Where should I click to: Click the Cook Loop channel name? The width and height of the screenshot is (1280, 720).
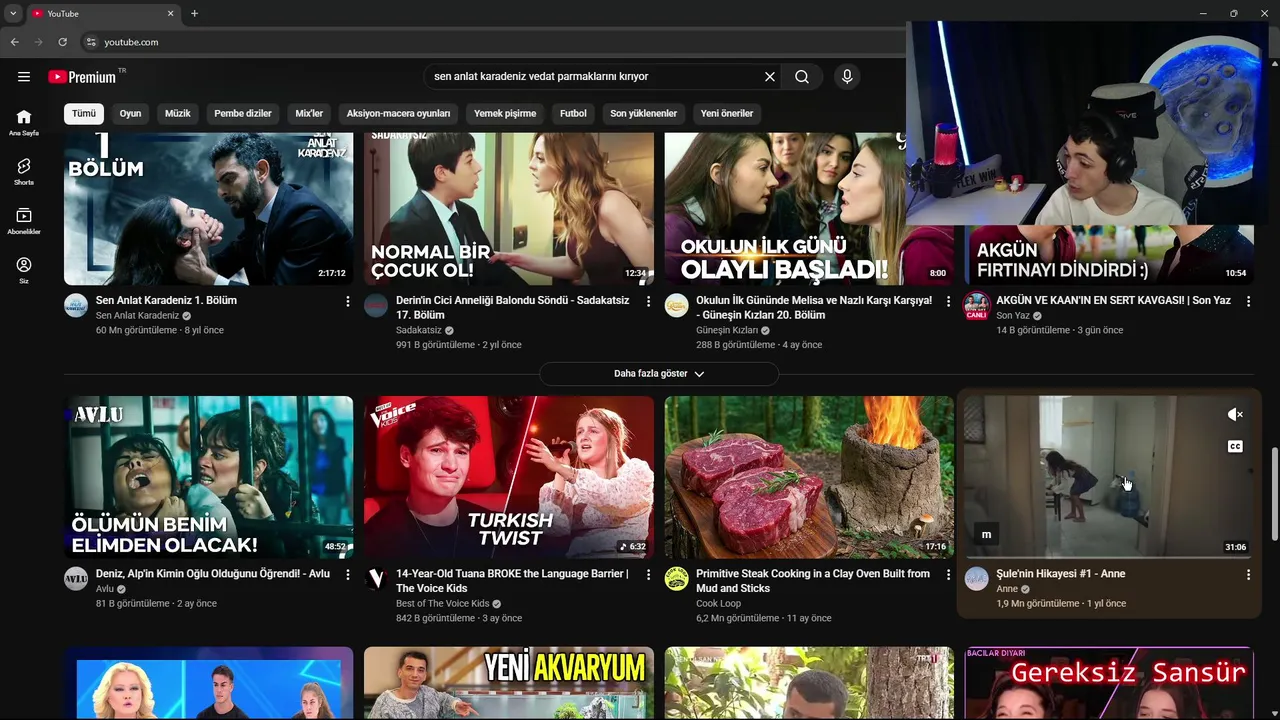coord(718,604)
